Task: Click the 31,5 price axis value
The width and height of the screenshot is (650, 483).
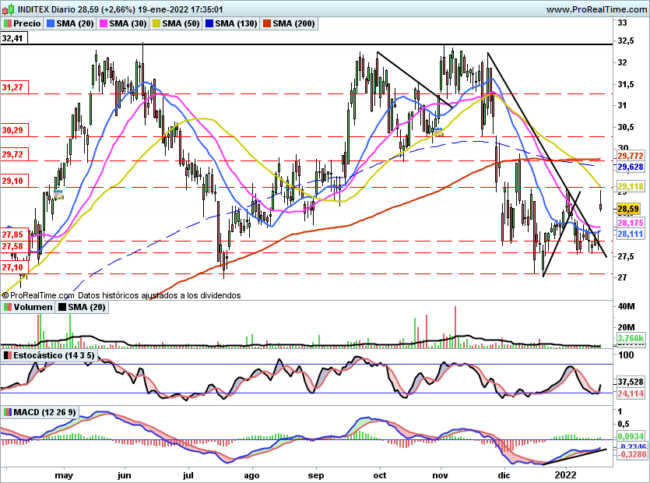Action: click(626, 84)
